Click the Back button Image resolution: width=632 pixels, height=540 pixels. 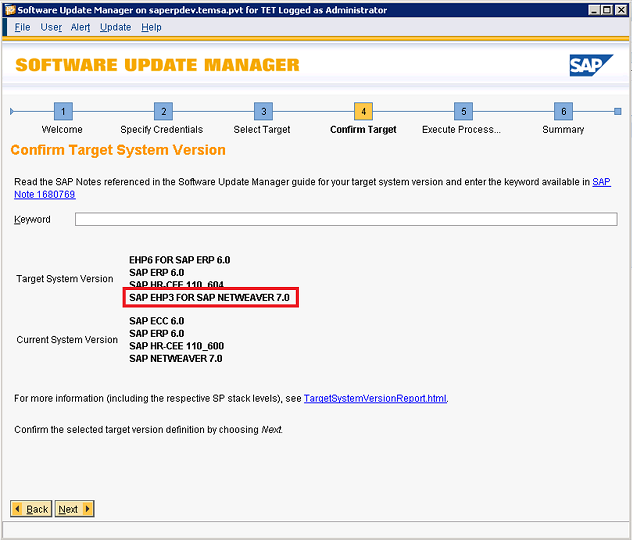[x=31, y=509]
